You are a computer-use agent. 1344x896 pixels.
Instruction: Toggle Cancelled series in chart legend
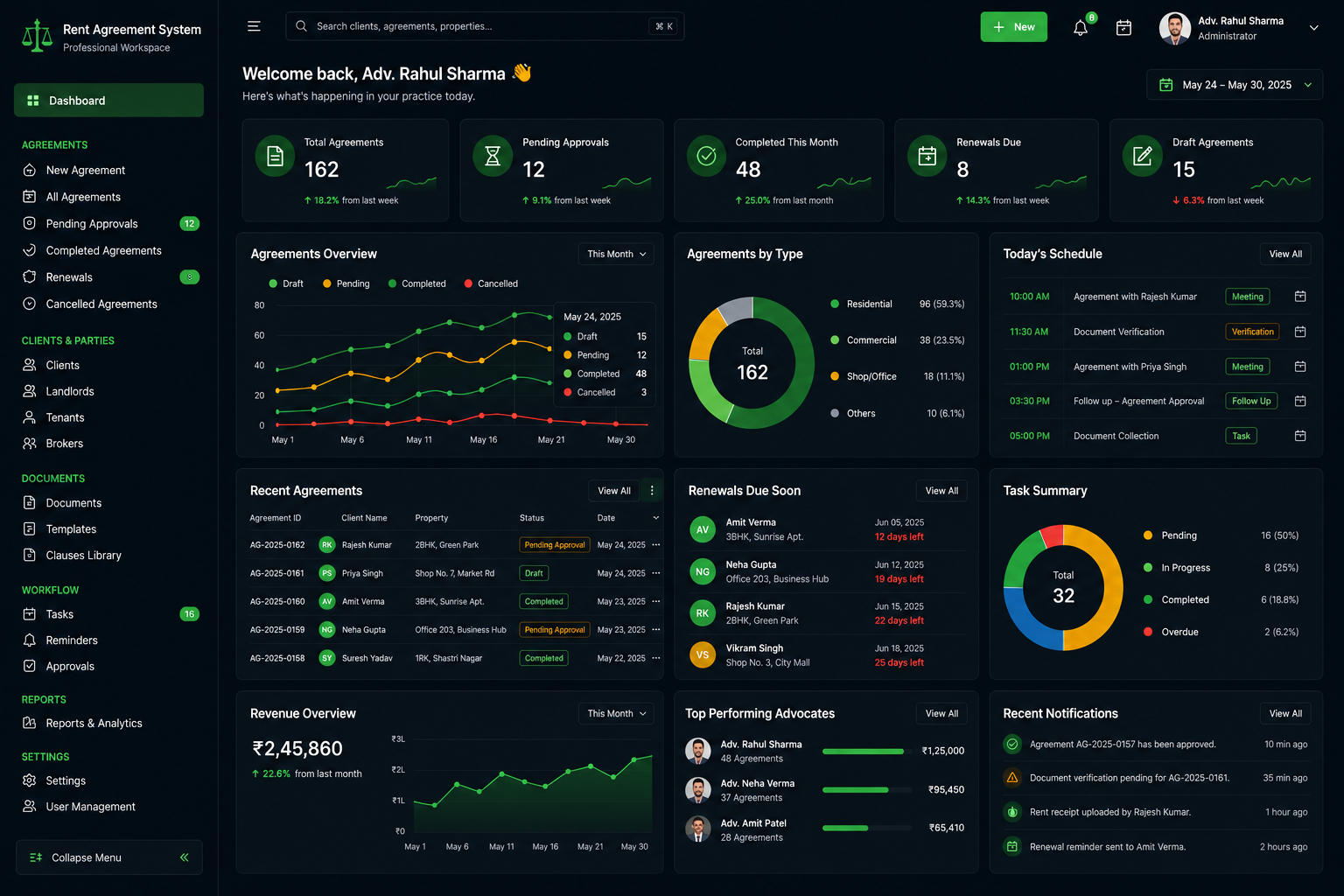pos(491,283)
